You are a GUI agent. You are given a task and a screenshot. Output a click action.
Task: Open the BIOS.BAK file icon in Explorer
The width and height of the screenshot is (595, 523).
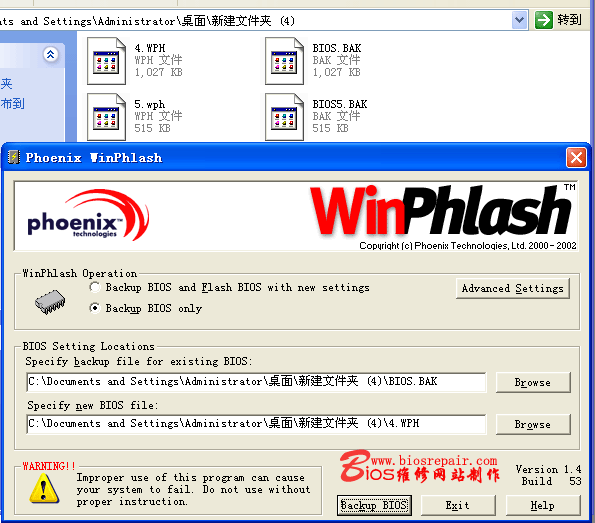coord(284,61)
